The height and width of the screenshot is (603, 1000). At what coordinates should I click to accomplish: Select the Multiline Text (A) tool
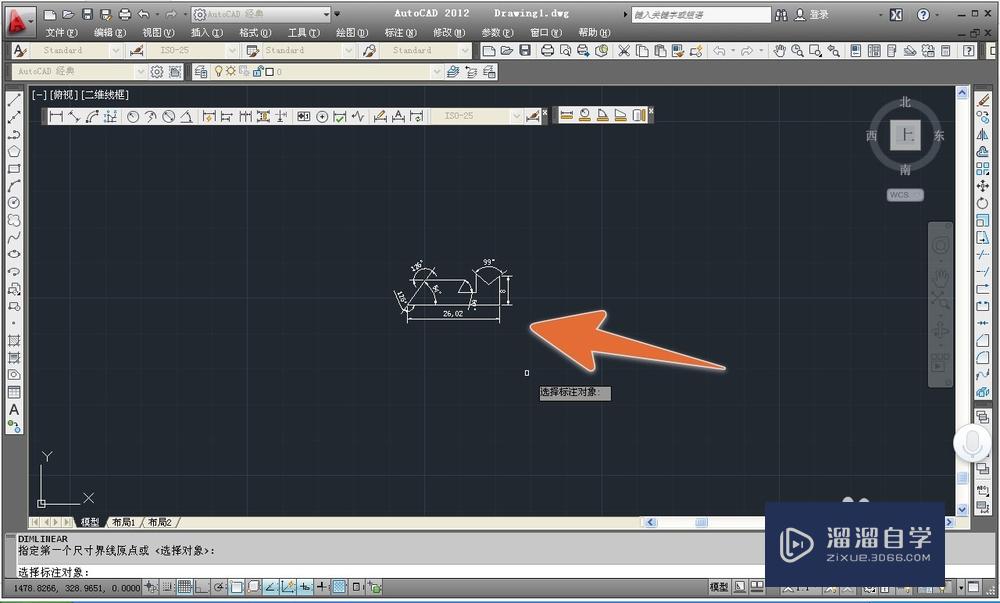click(x=14, y=410)
